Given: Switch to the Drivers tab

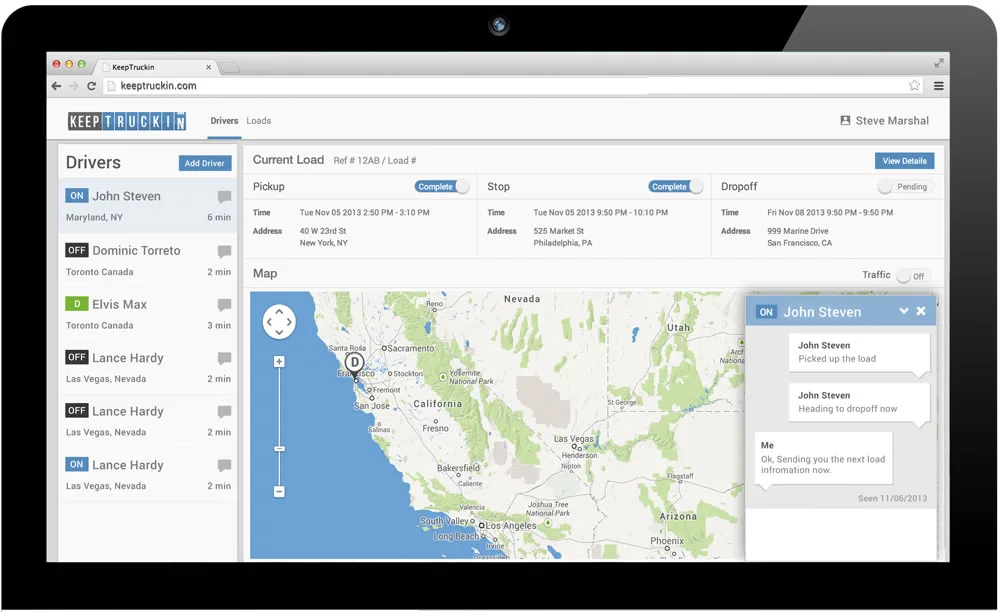Looking at the screenshot, I should click(224, 120).
